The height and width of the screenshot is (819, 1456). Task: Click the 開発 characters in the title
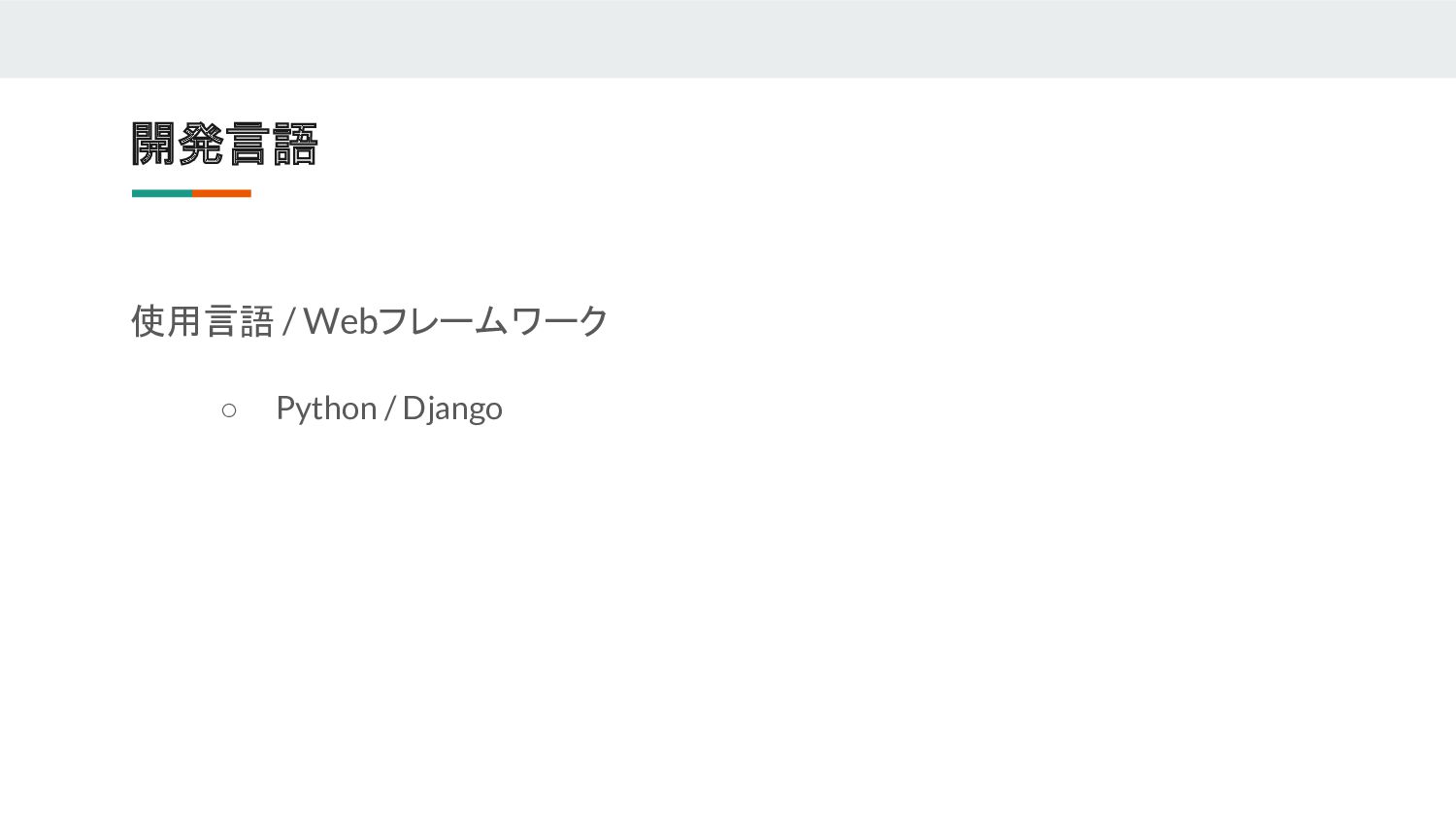point(178,144)
